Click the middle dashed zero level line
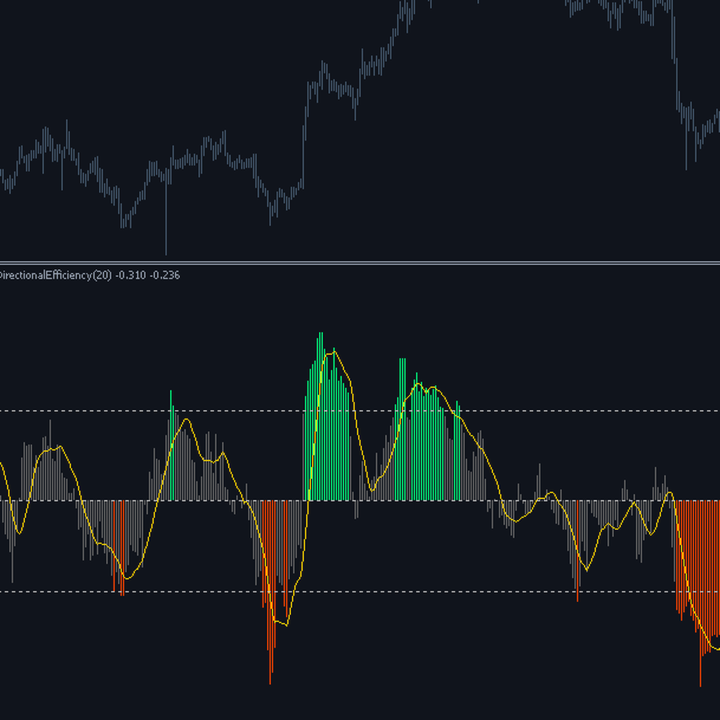Image resolution: width=720 pixels, height=720 pixels. click(360, 501)
